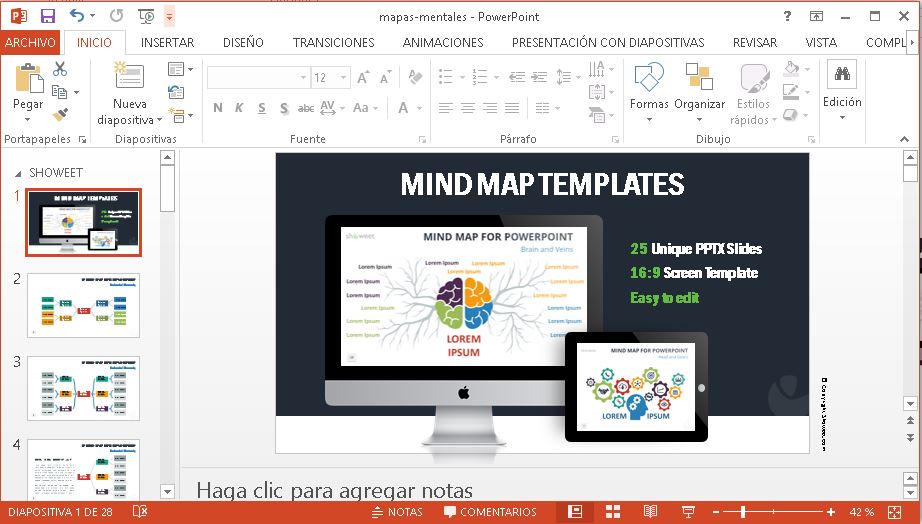Decrease font size icon
The image size is (922, 524).
tap(385, 78)
